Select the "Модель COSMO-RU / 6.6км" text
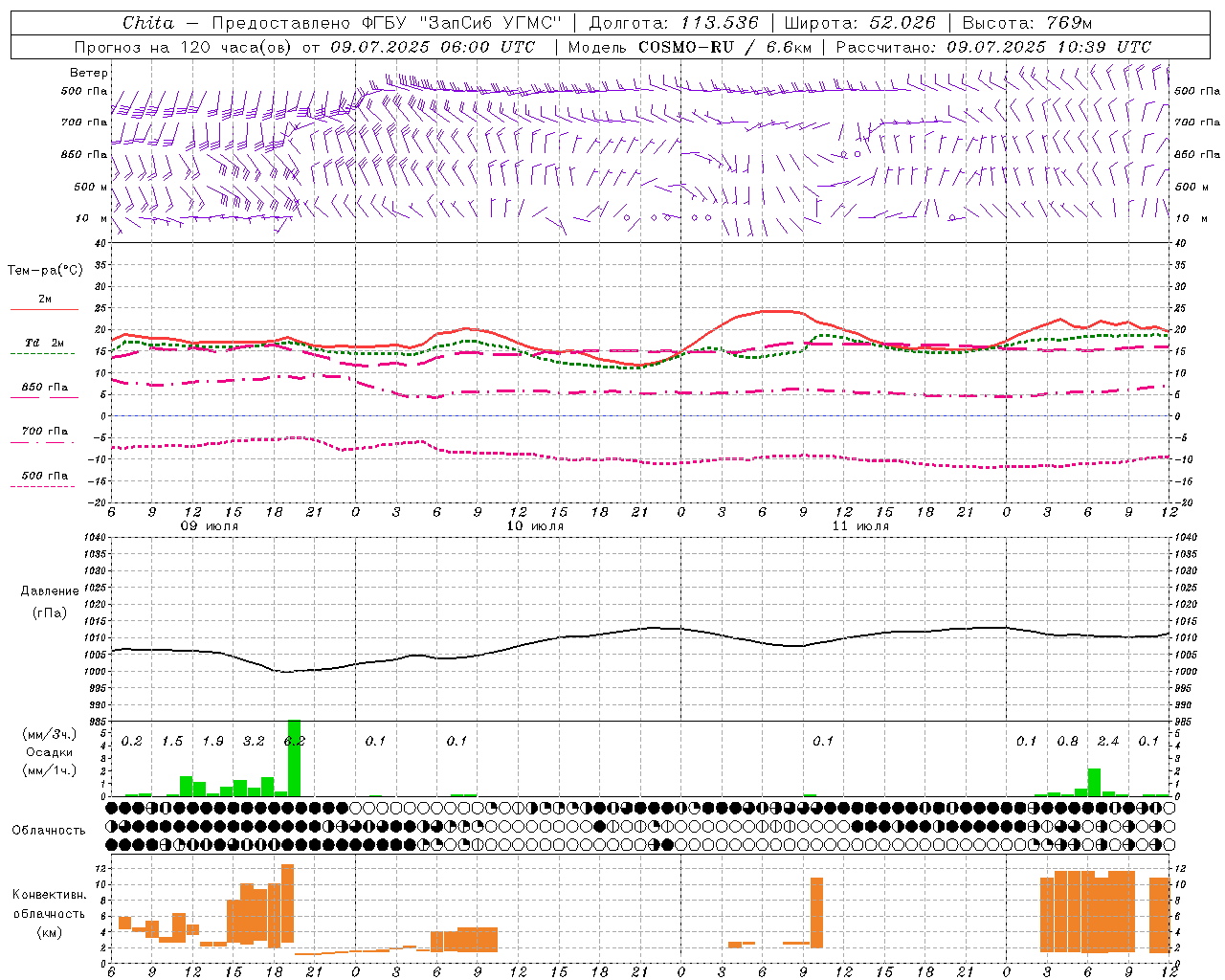The image size is (1225, 980). (690, 47)
